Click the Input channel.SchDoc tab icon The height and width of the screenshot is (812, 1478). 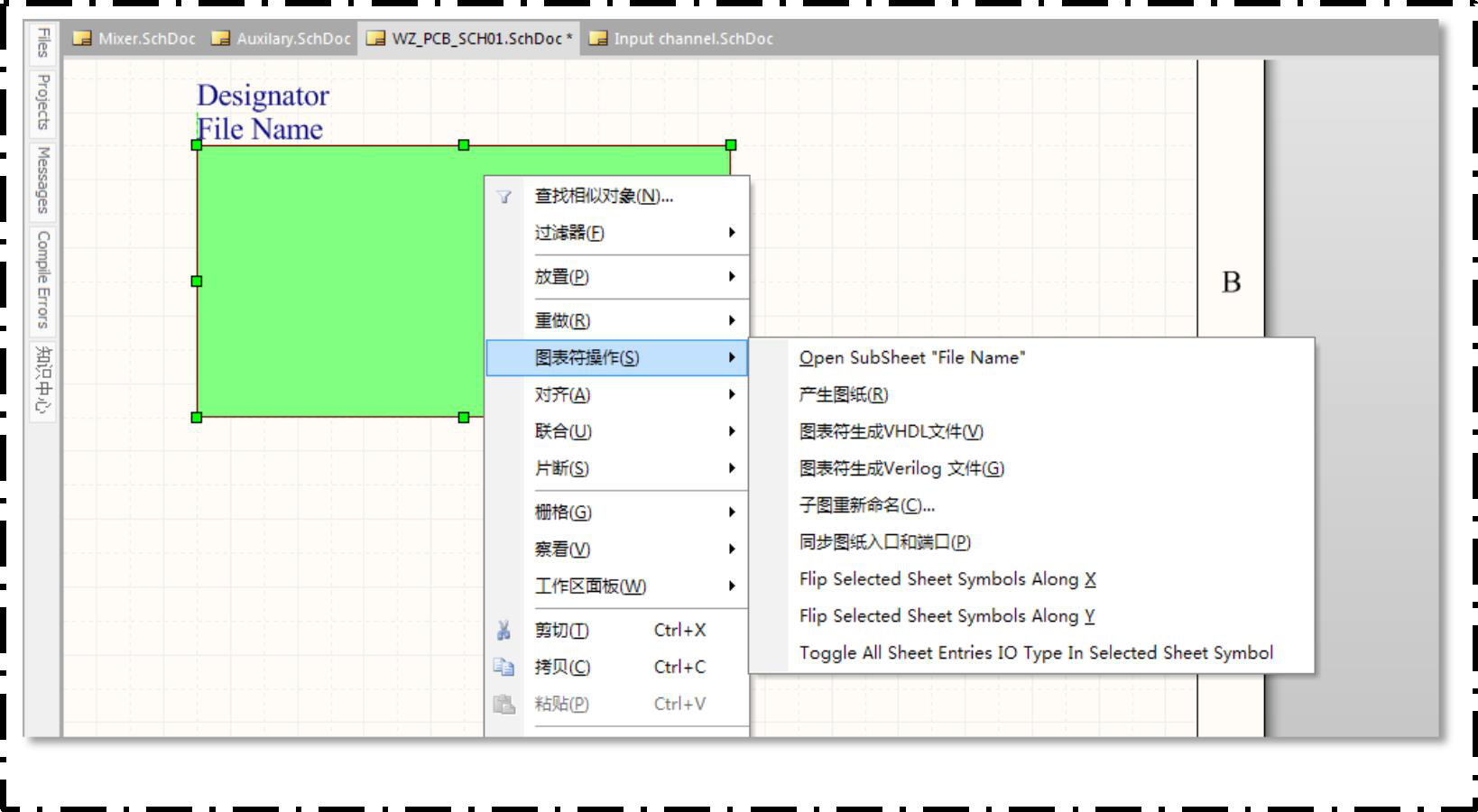pyautogui.click(x=597, y=39)
